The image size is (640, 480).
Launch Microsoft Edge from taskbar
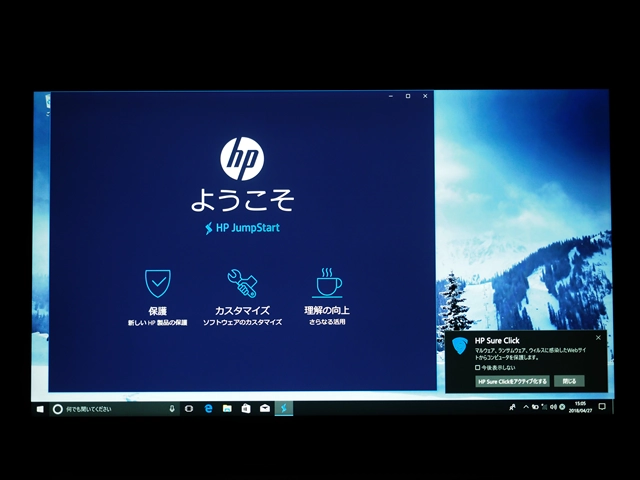point(208,409)
